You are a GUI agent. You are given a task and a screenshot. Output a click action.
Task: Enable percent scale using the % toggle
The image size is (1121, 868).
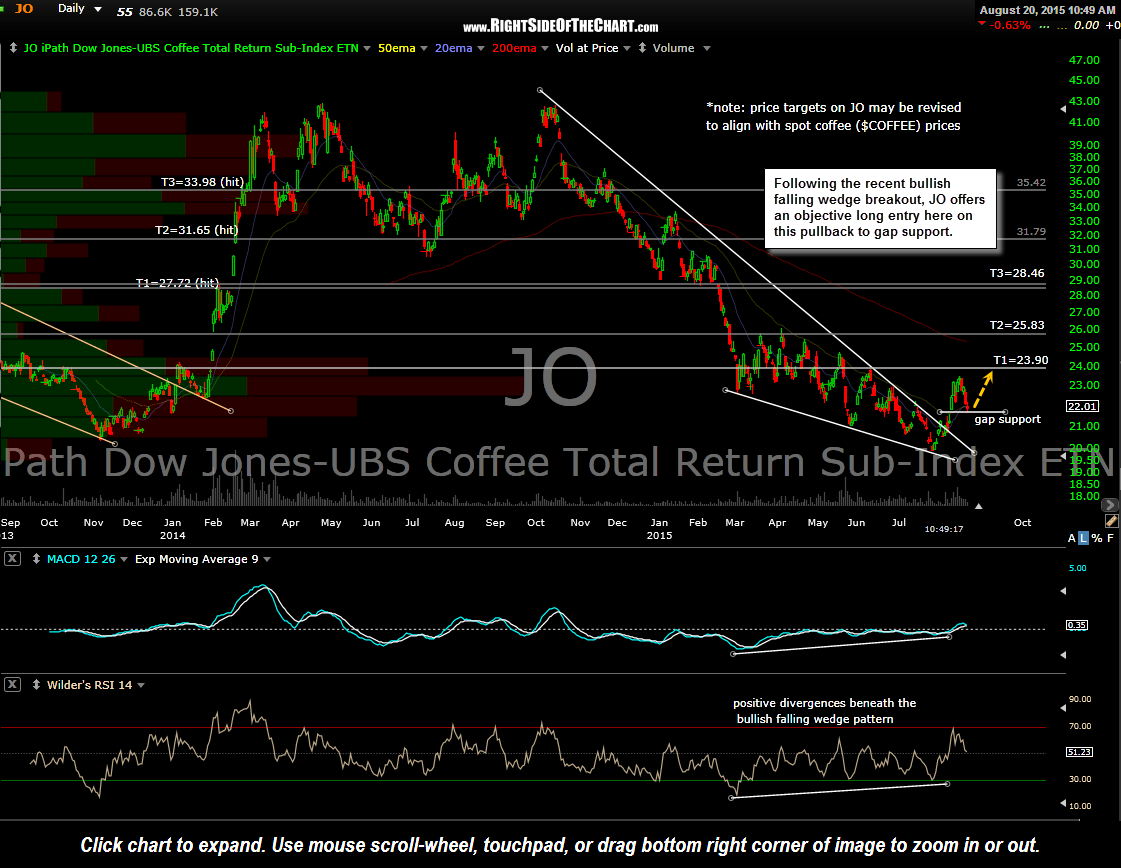(1097, 538)
